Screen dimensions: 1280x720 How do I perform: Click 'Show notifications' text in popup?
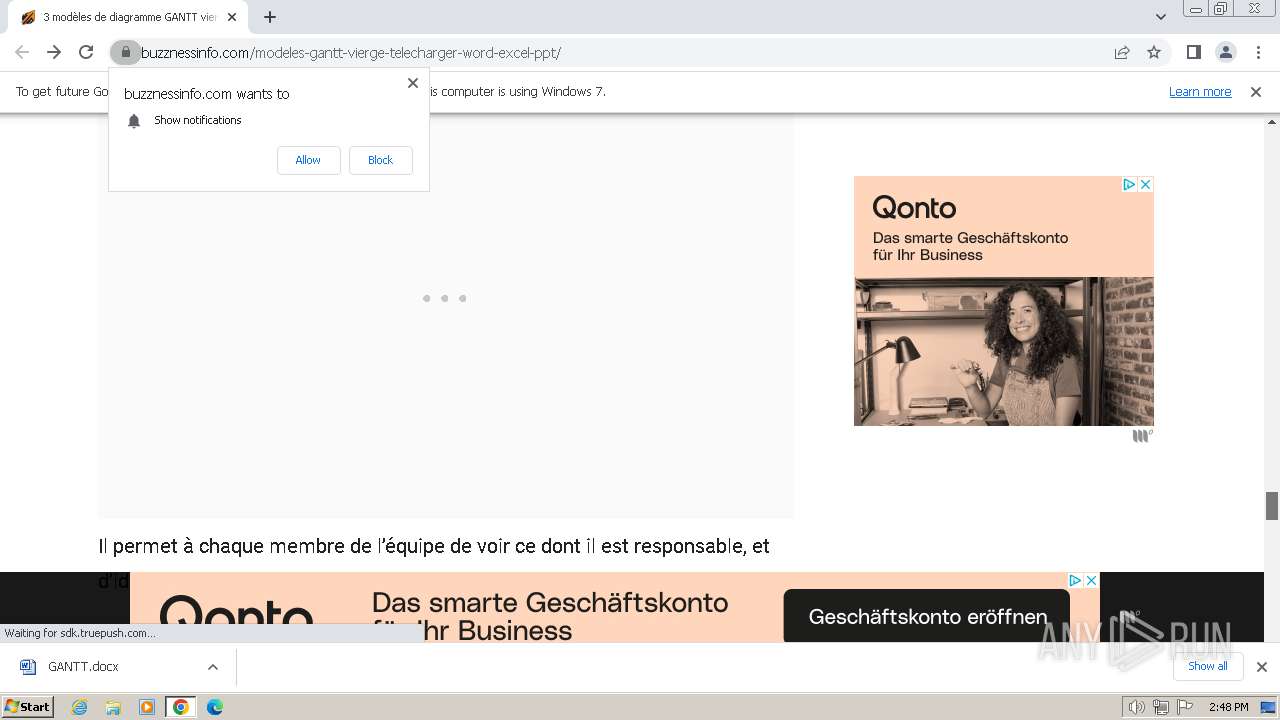click(198, 120)
